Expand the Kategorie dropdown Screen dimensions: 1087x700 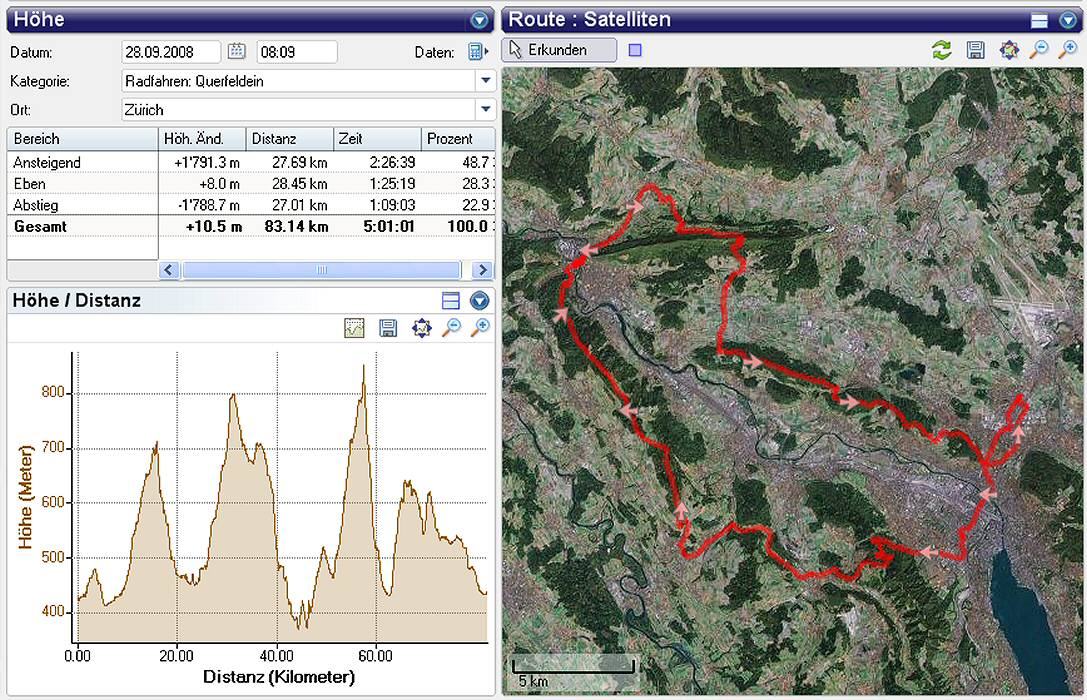(485, 81)
